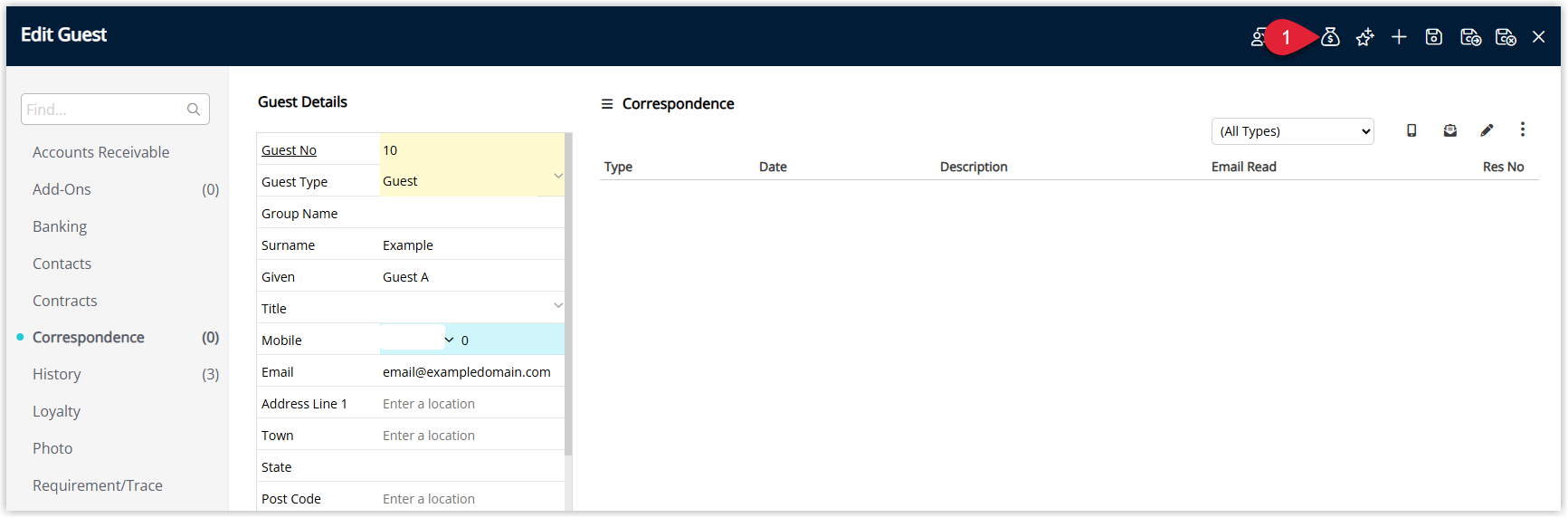Open Requirement/Trace in the sidebar
This screenshot has width=1568, height=518.
pos(98,485)
